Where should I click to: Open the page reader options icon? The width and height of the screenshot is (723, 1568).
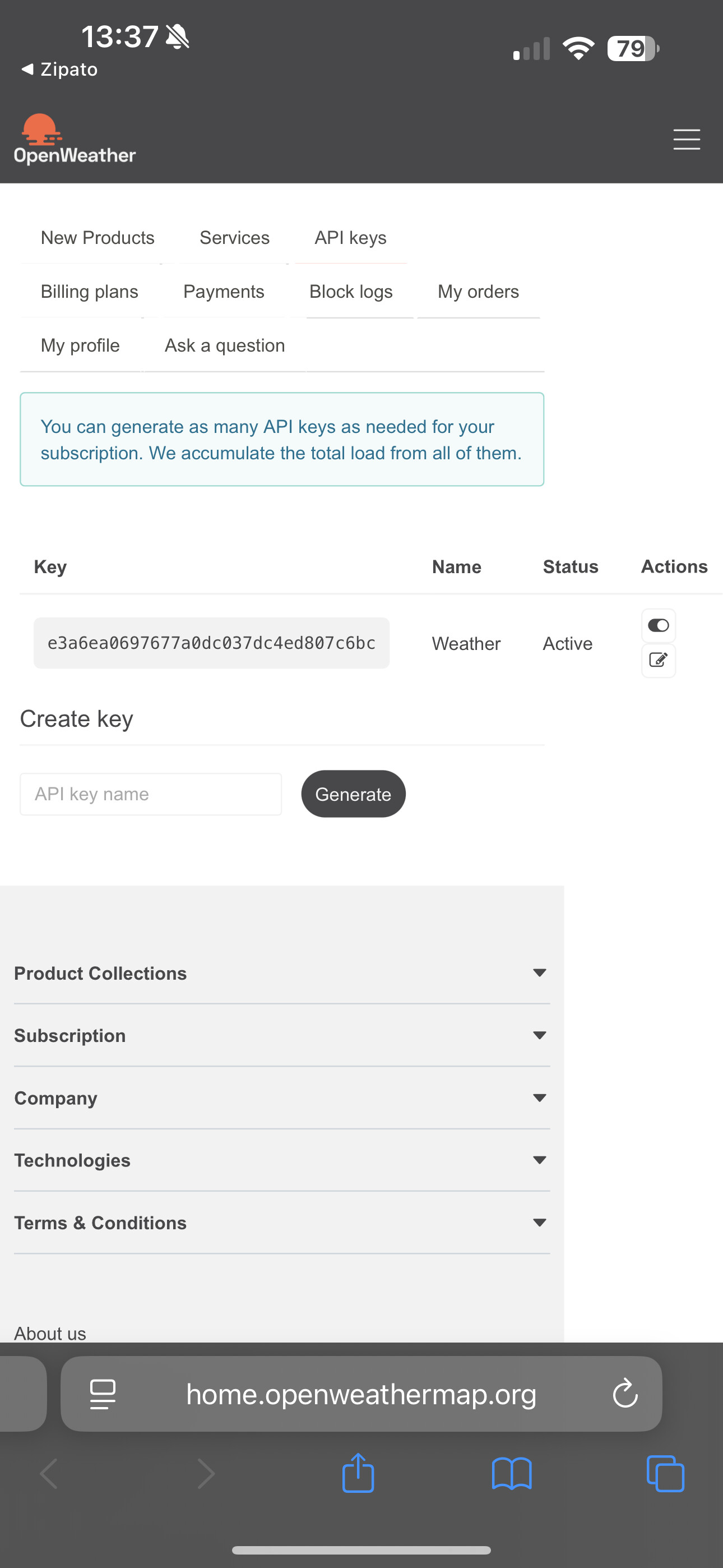pyautogui.click(x=102, y=1394)
